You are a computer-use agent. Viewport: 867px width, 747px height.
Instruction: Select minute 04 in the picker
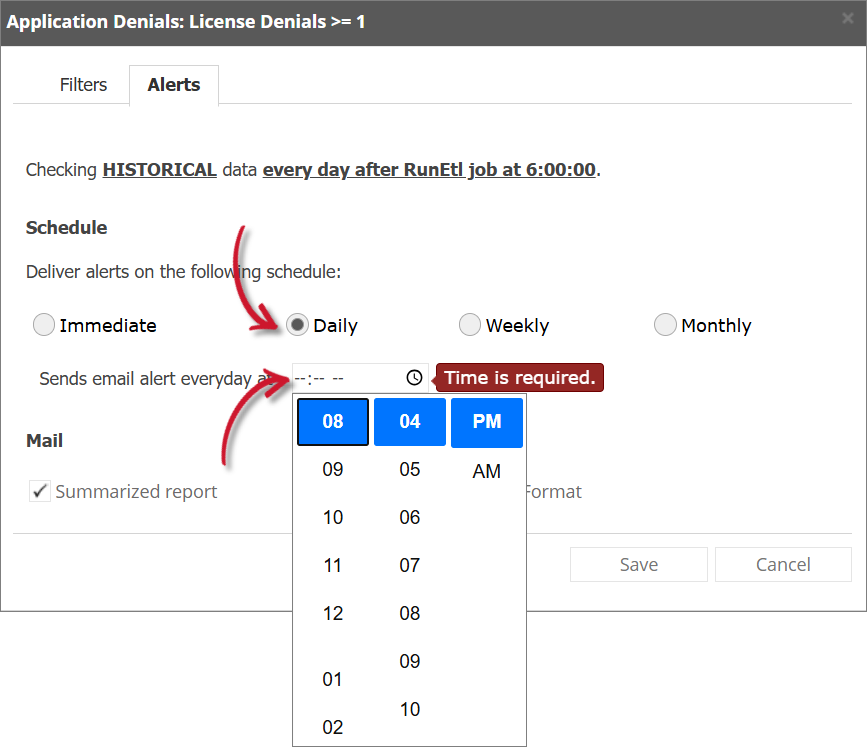(409, 421)
